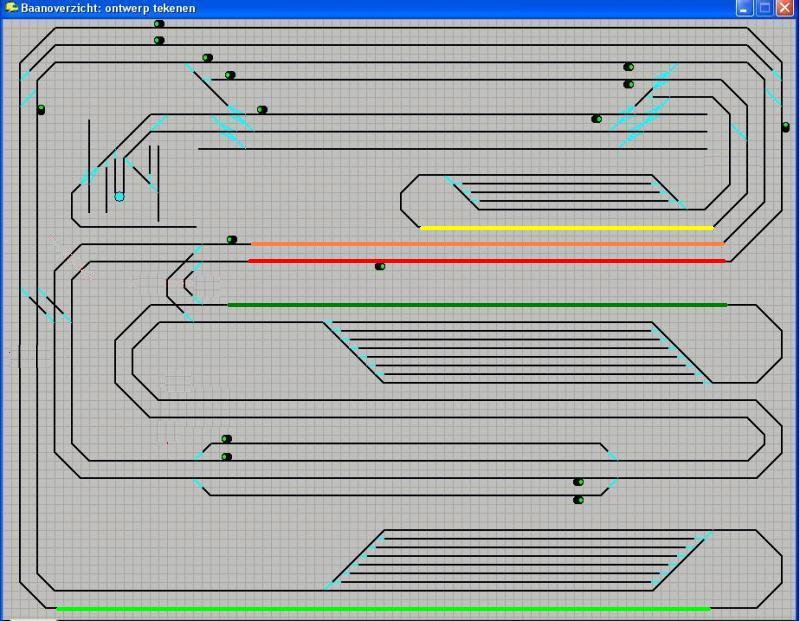The image size is (800, 621).
Task: Click the signal on the far right edge track
Action: [x=786, y=127]
